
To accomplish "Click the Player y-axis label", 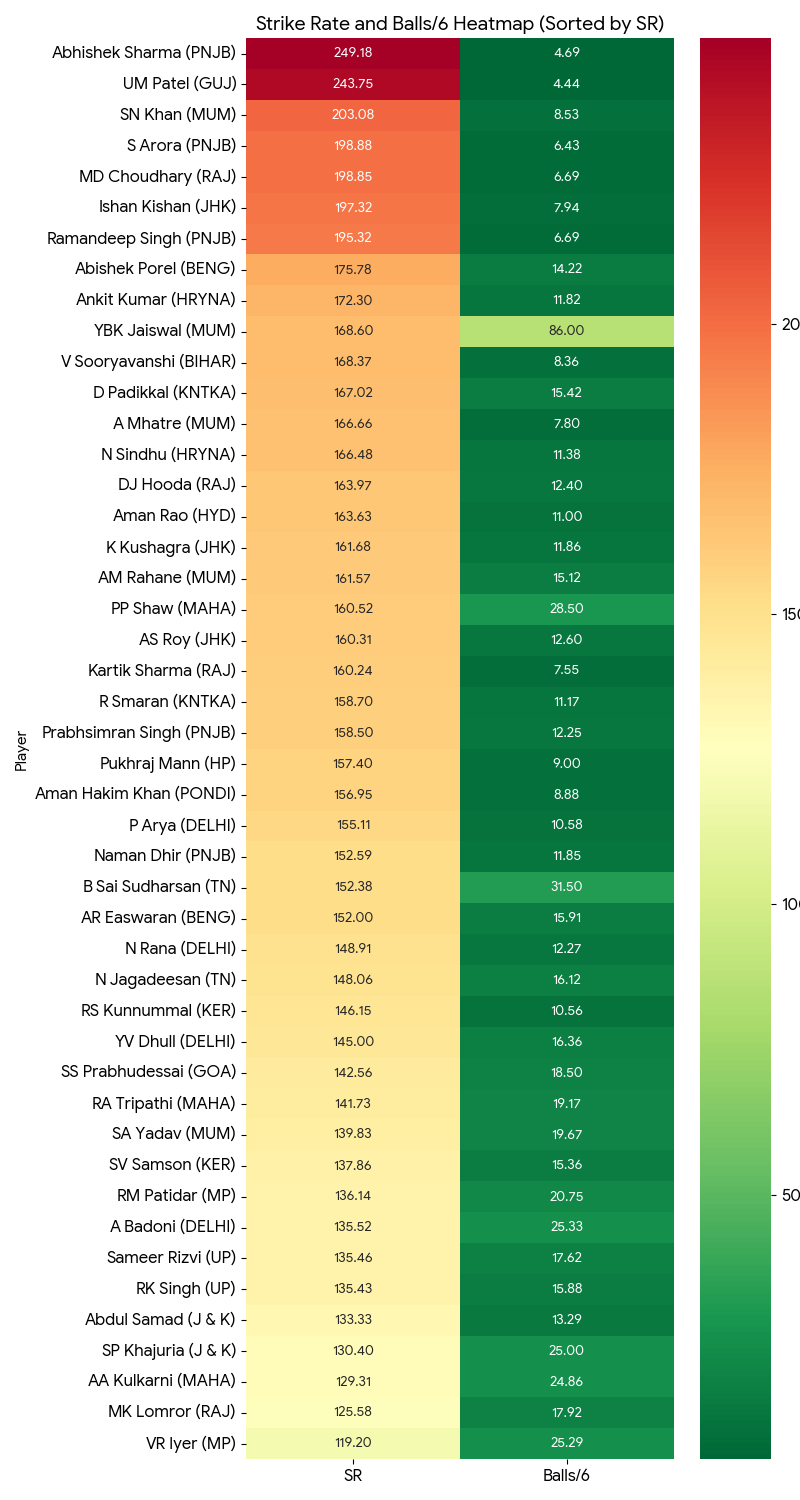I will 21,751.
